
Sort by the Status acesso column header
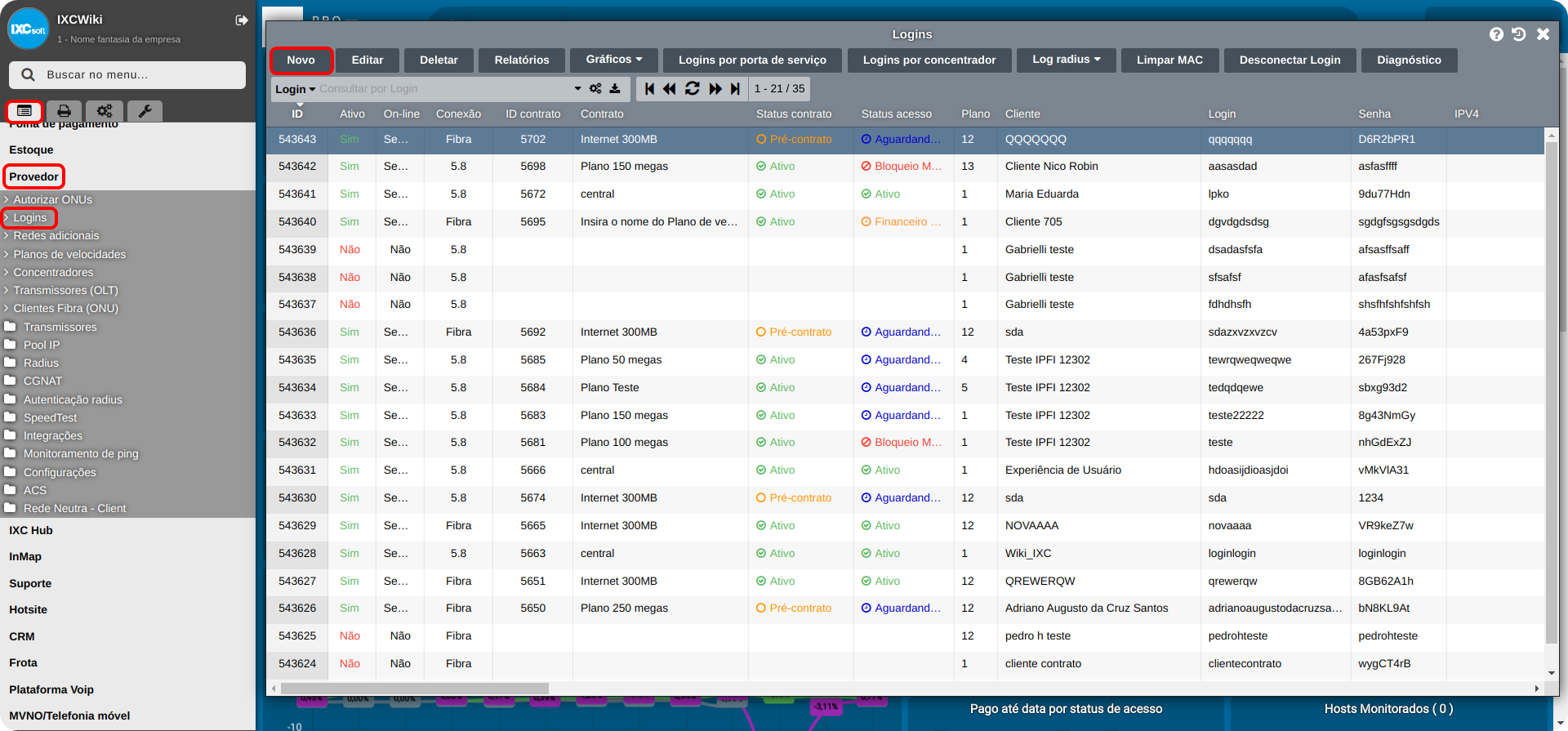(x=896, y=114)
